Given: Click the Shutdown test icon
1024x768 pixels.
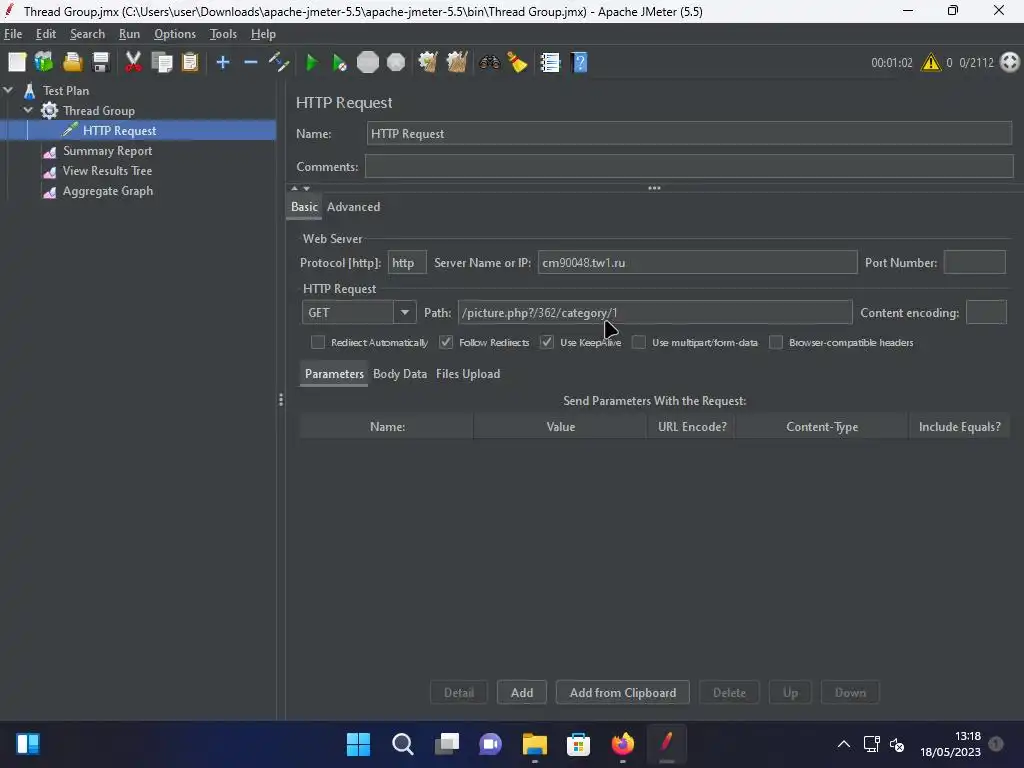Looking at the screenshot, I should 396,63.
